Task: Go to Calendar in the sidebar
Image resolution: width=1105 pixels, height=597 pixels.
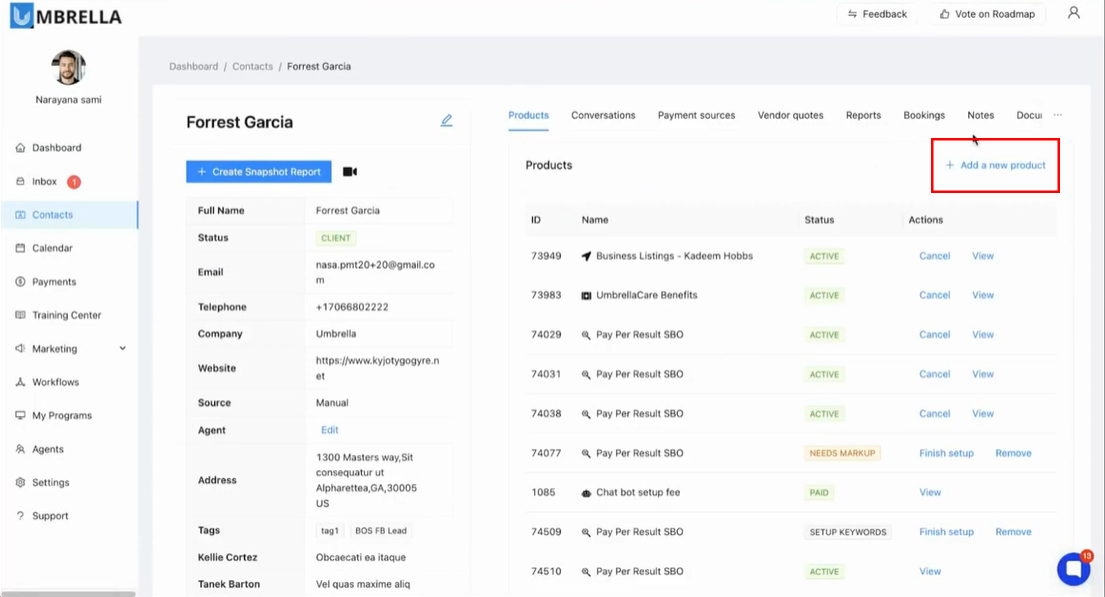Action: click(x=52, y=248)
